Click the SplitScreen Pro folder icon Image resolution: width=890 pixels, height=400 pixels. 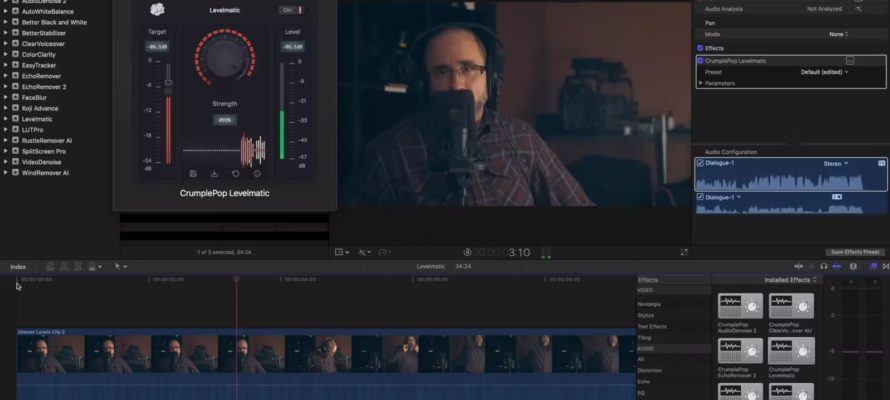15,151
